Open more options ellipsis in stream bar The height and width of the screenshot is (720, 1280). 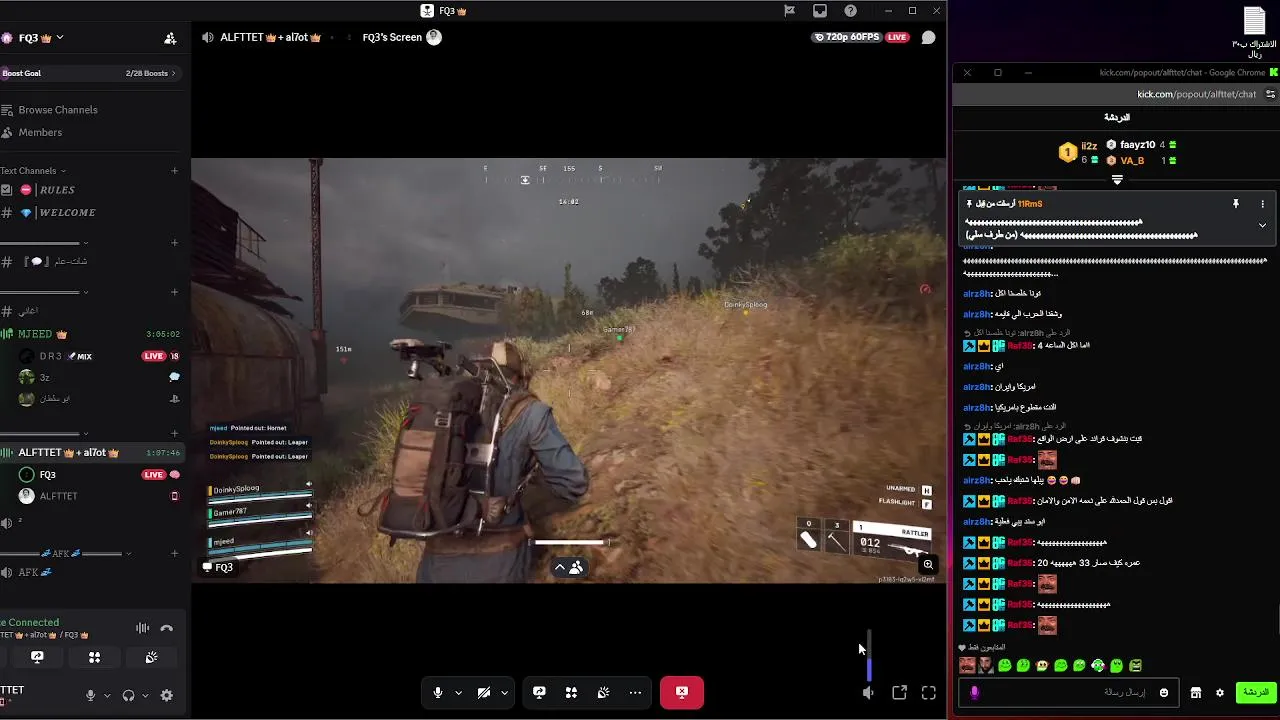(635, 692)
